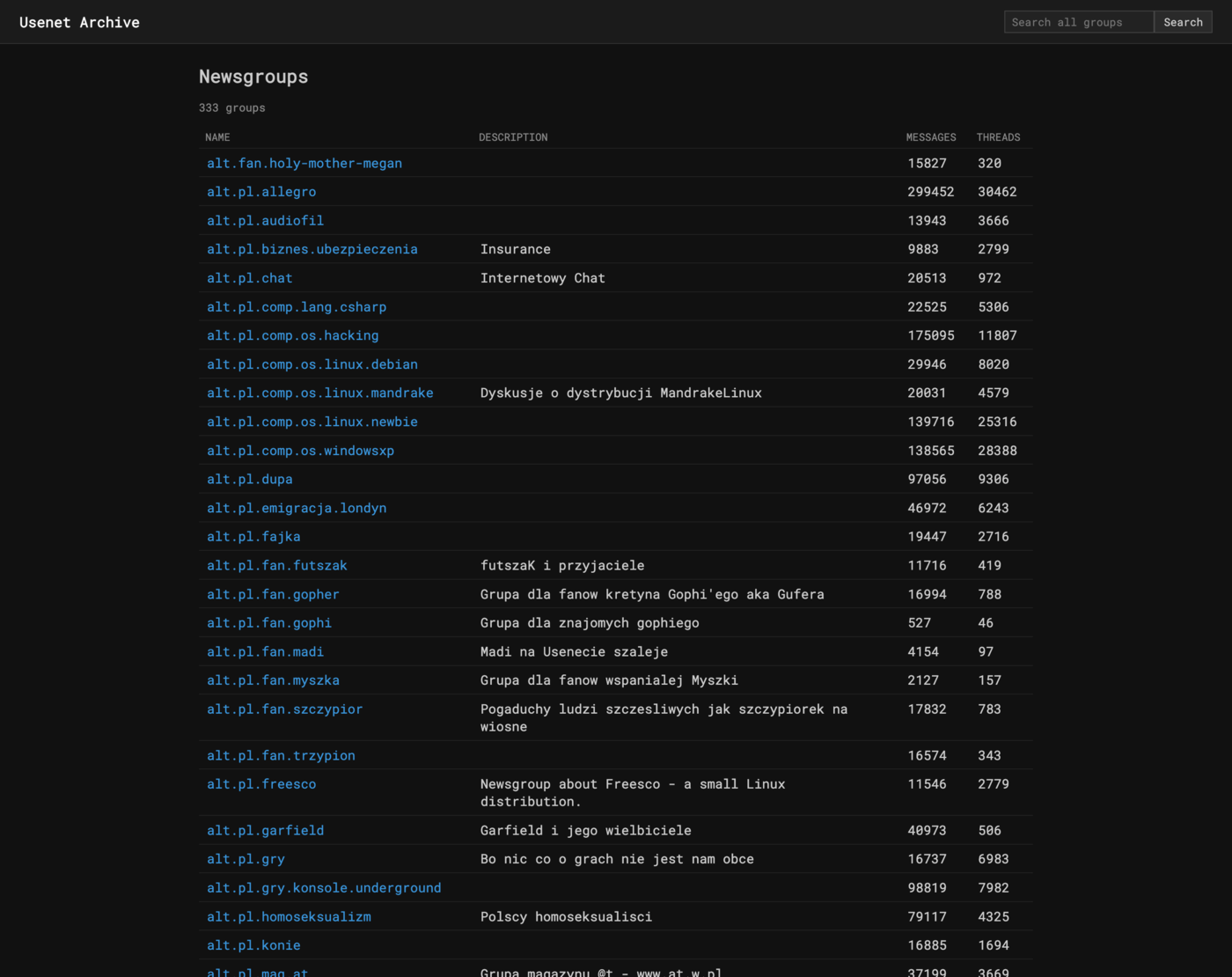Click thread count 11807 for alt.pl.comp.os.hacking
The width and height of the screenshot is (1232, 977).
pos(997,335)
